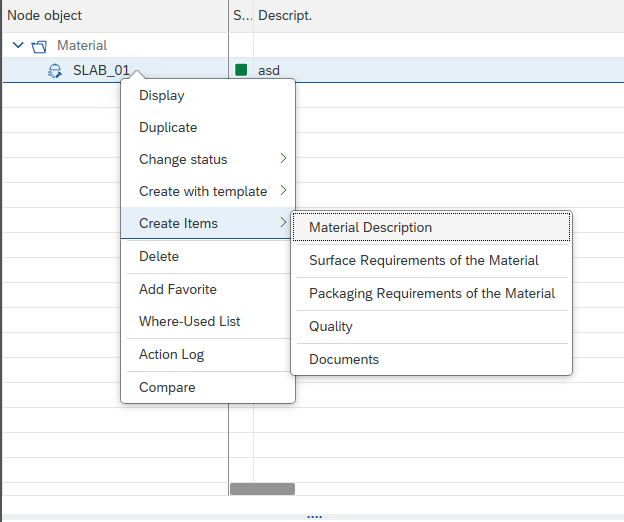Pick Quality from the submenu

[x=330, y=326]
